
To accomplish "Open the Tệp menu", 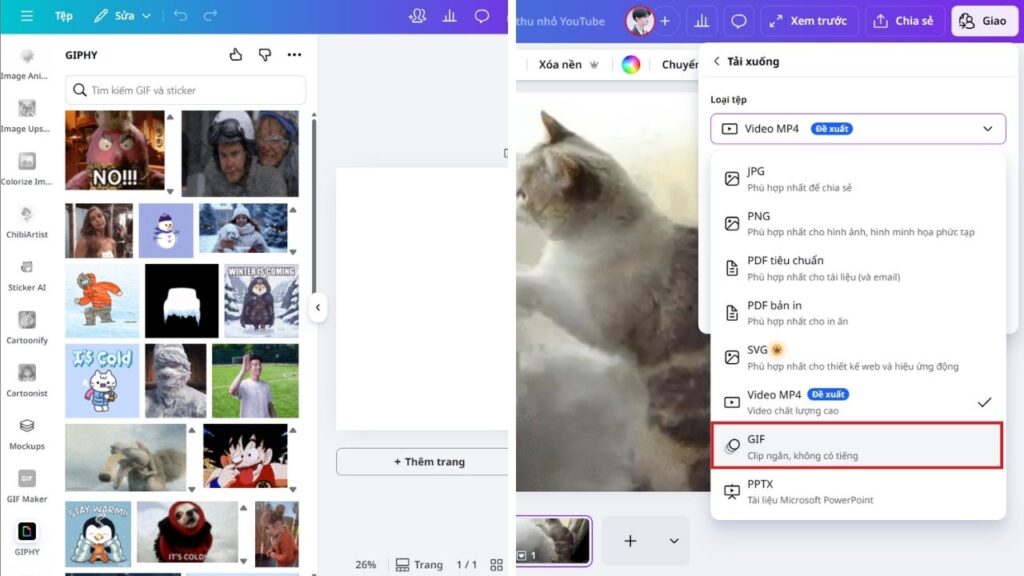I will 65,16.
